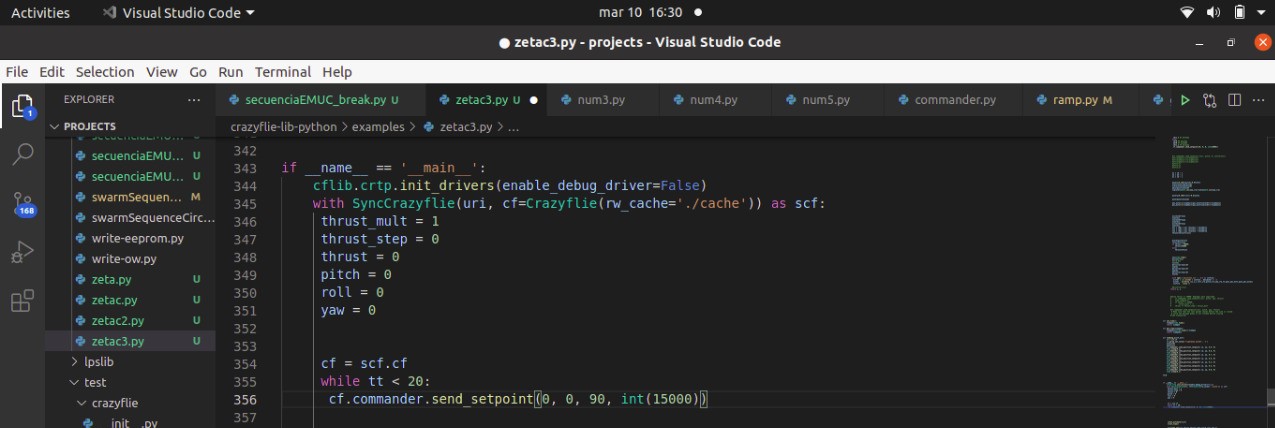Expand the lpslib folder
Image resolution: width=1275 pixels, height=428 pixels.
coord(97,361)
